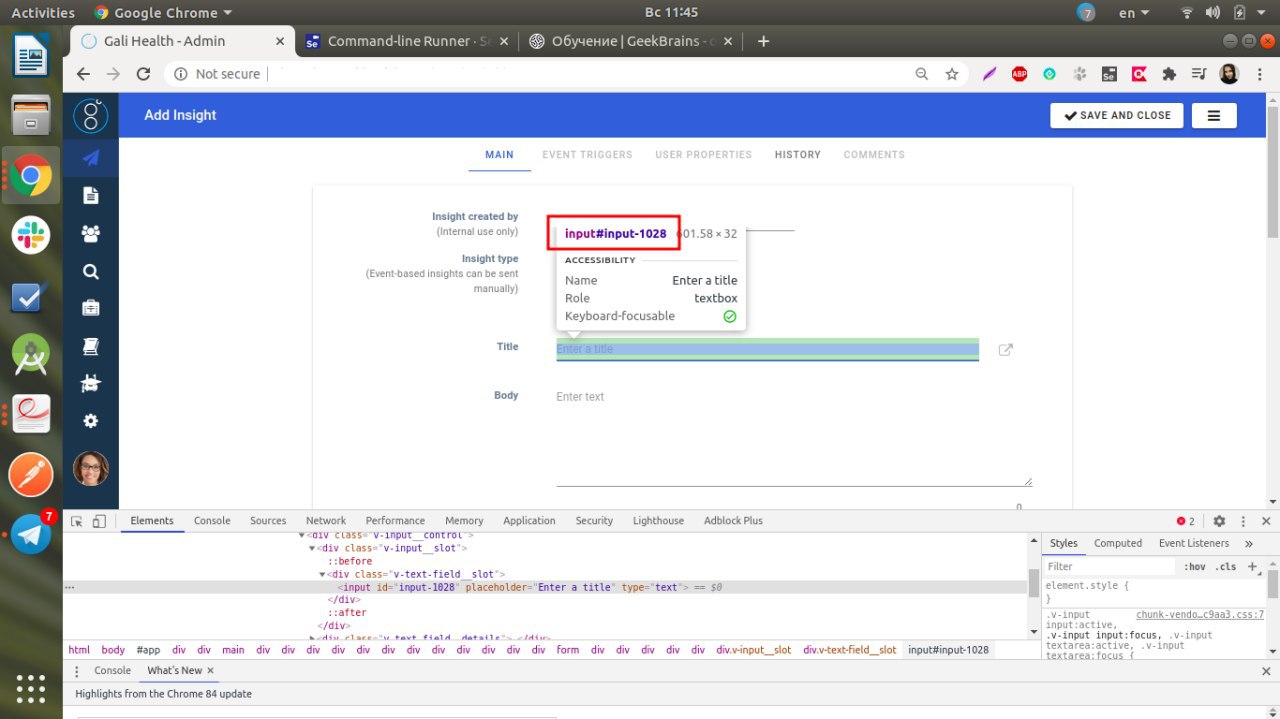Open the settings gear in admin sidebar
The width and height of the screenshot is (1280, 719).
coord(91,421)
